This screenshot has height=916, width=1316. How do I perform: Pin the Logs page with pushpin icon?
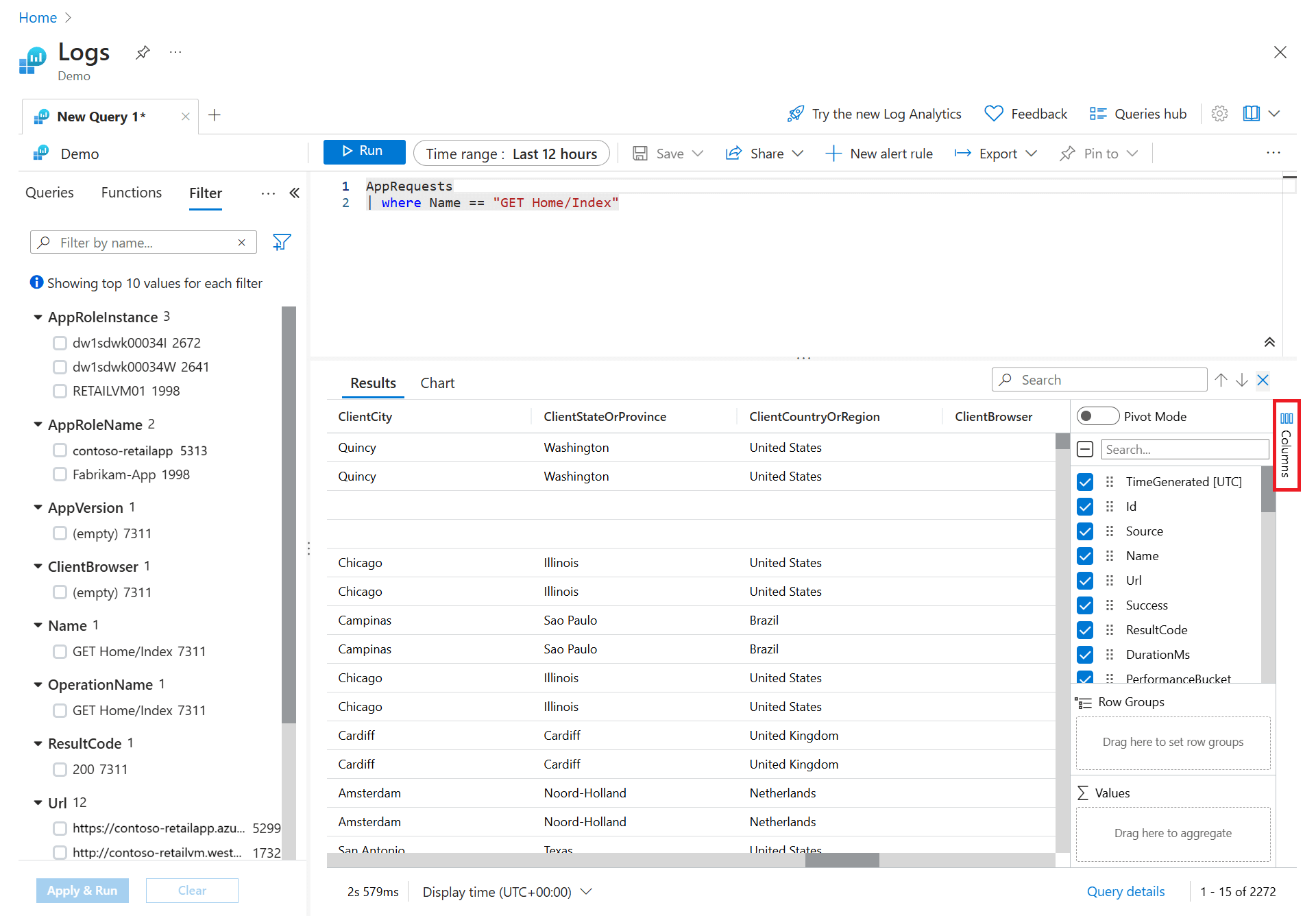click(143, 52)
